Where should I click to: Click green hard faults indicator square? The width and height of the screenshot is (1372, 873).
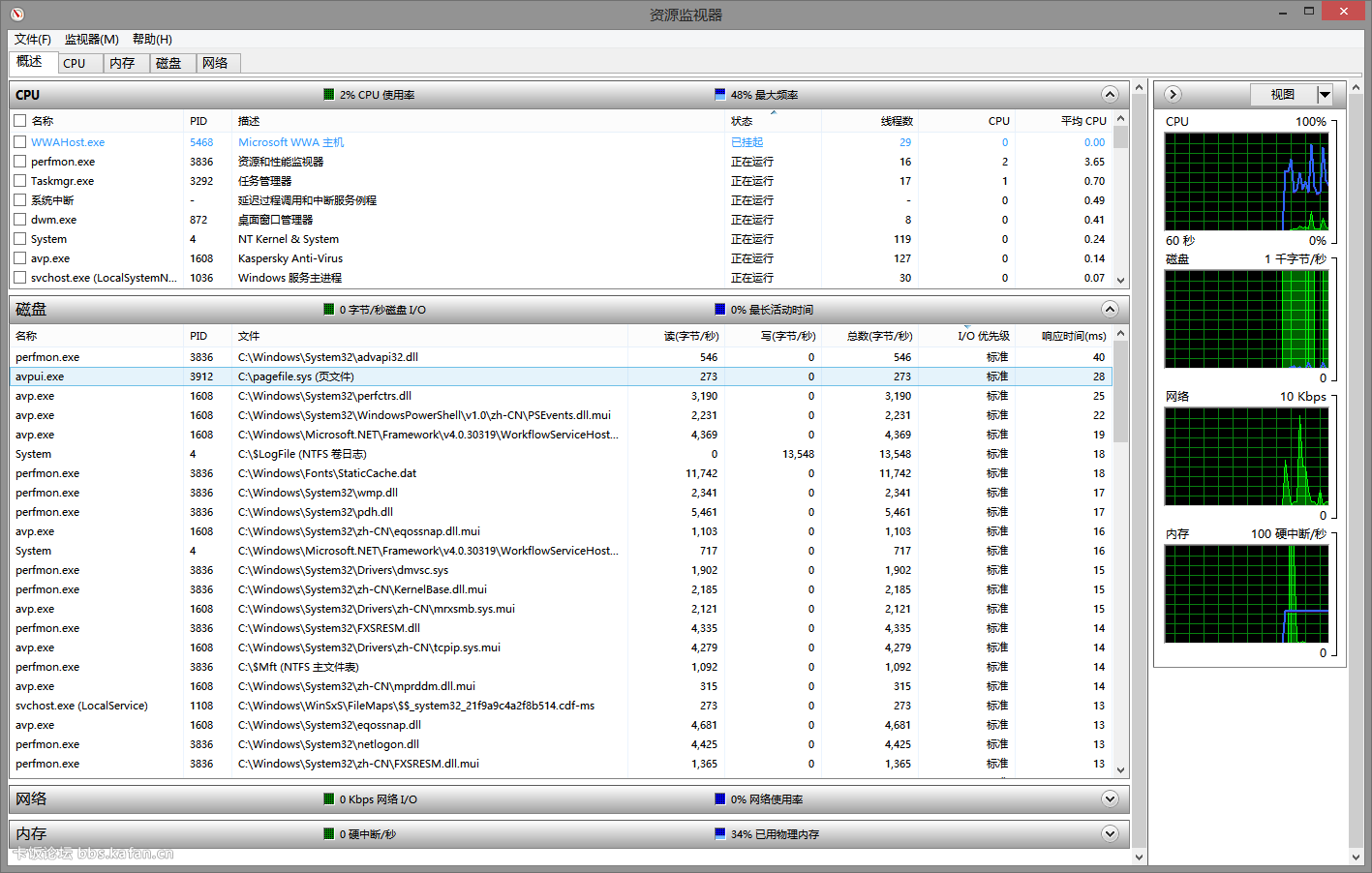pyautogui.click(x=329, y=834)
